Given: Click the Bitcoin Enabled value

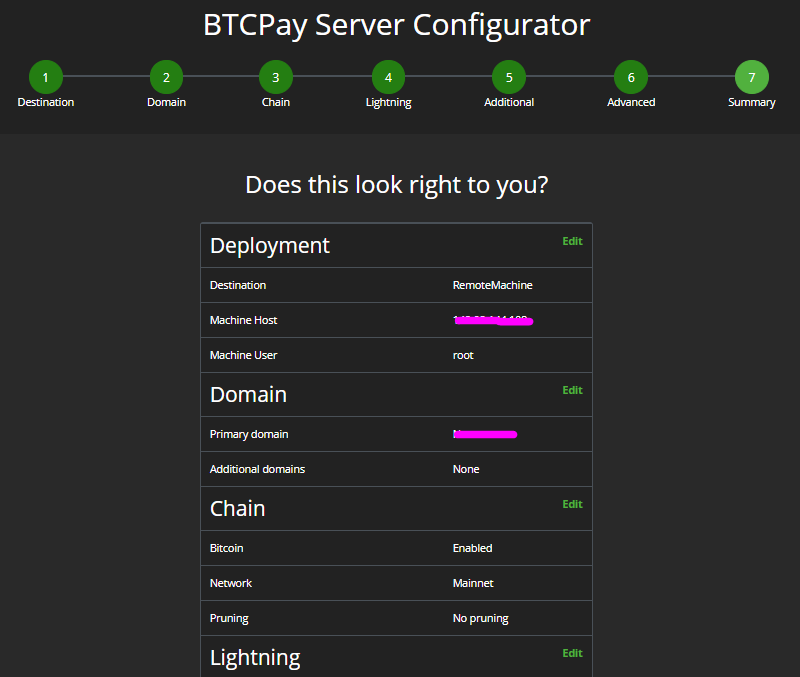Looking at the screenshot, I should click(472, 548).
